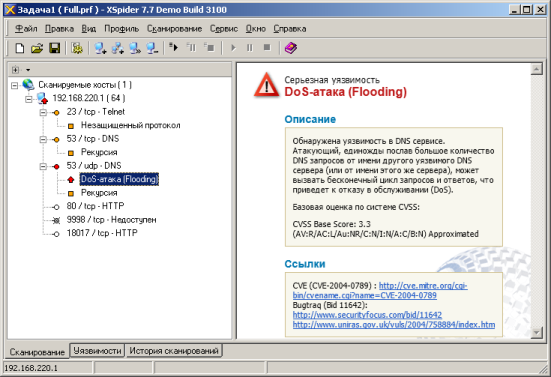Open the Профиль menu
Viewport: 551px width, 377px height.
click(121, 29)
